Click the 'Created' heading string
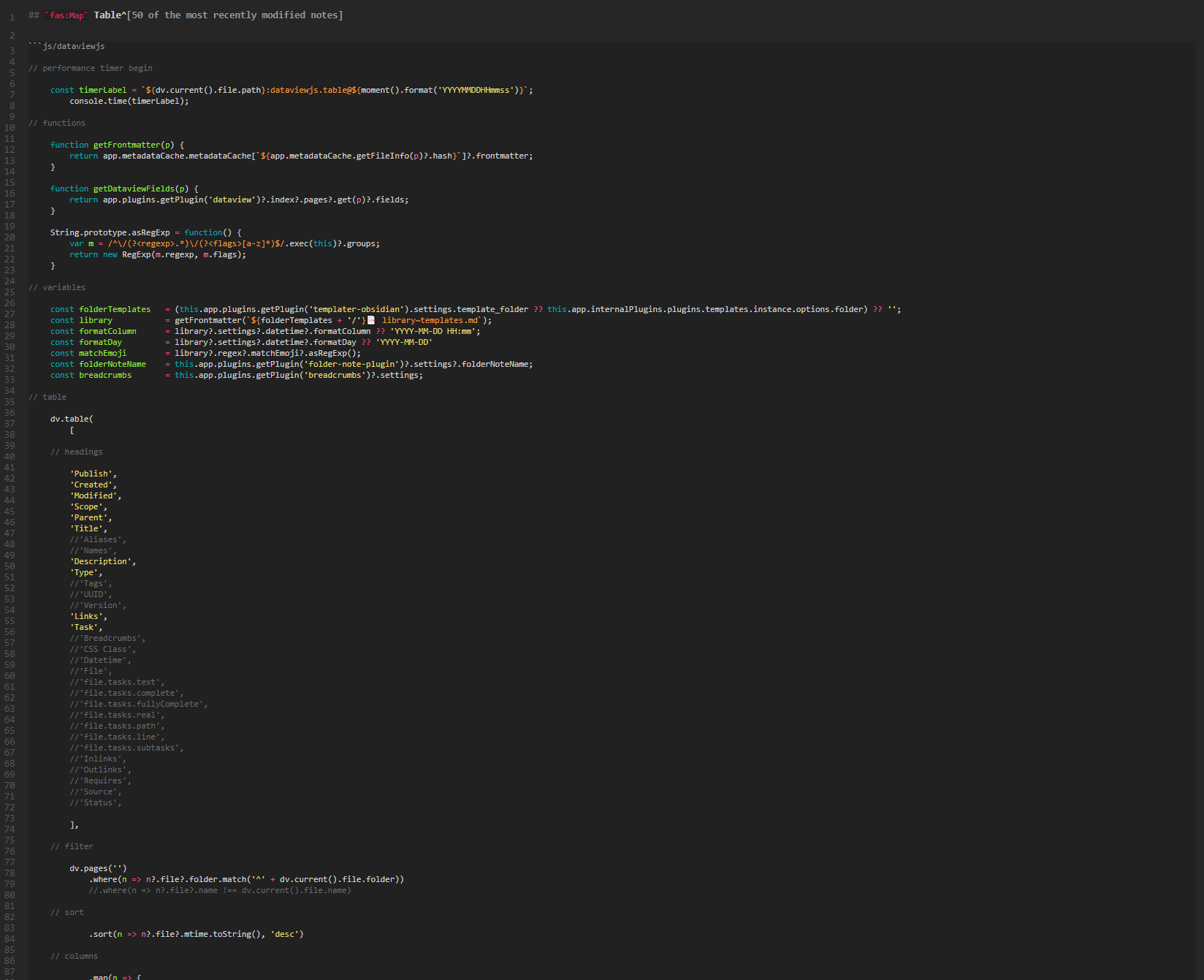The width and height of the screenshot is (1204, 980). pos(91,485)
